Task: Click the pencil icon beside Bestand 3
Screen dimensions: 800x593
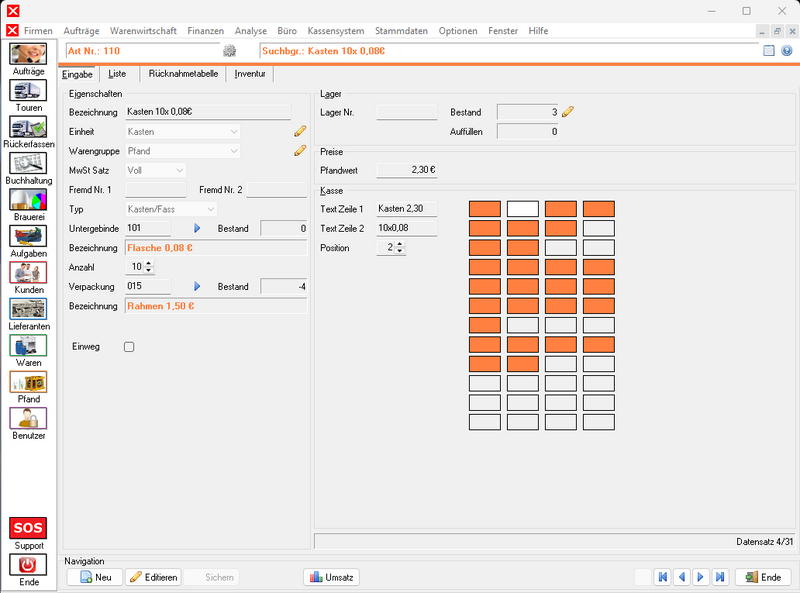Action: [x=568, y=112]
